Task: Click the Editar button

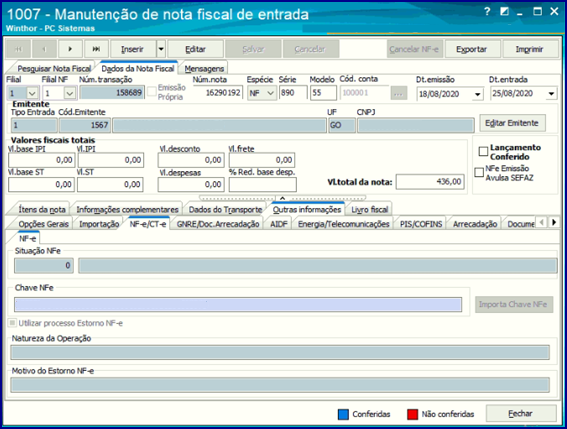Action: point(196,49)
